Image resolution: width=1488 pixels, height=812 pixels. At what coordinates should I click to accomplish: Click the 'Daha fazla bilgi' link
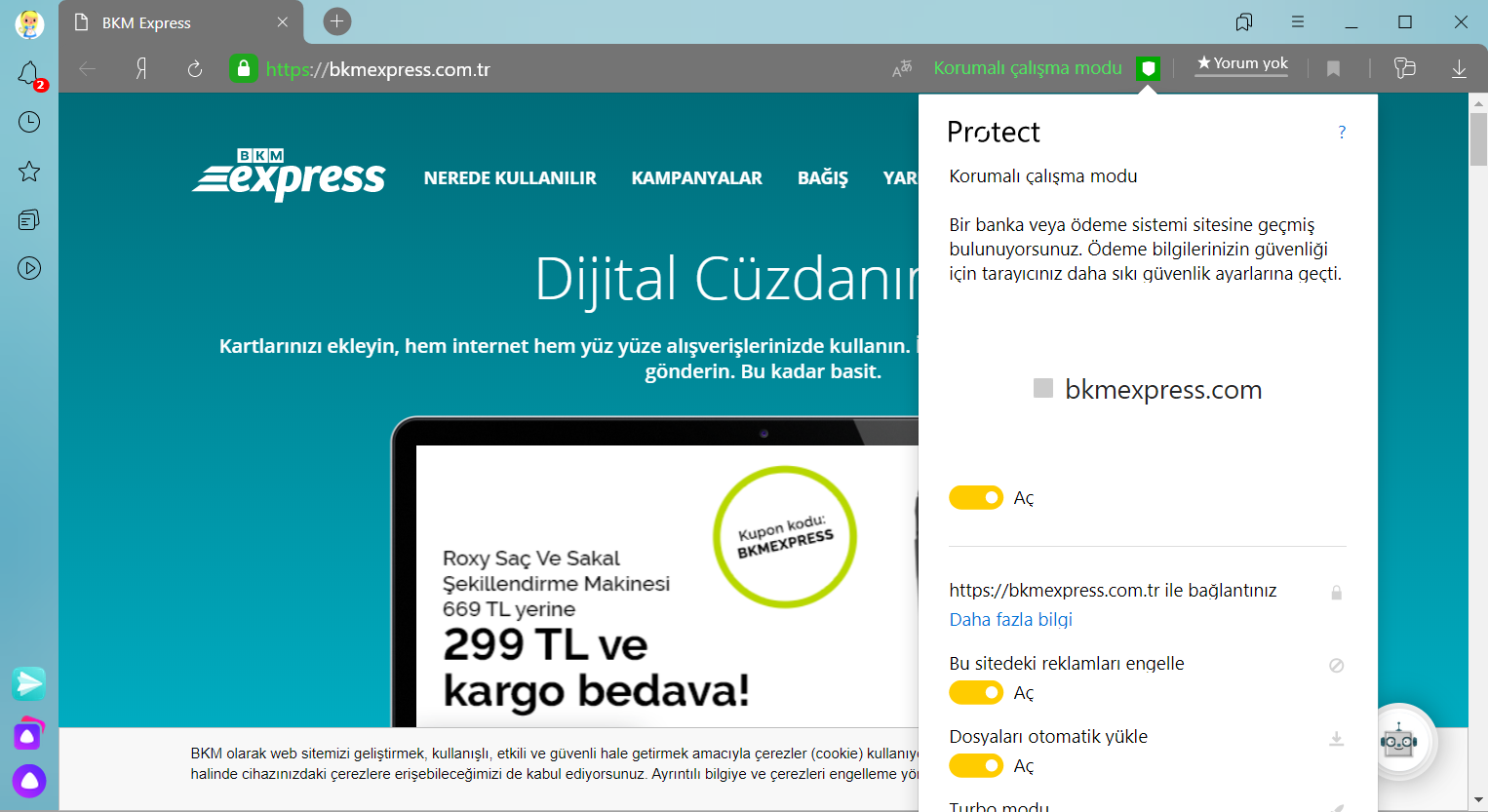1011,620
